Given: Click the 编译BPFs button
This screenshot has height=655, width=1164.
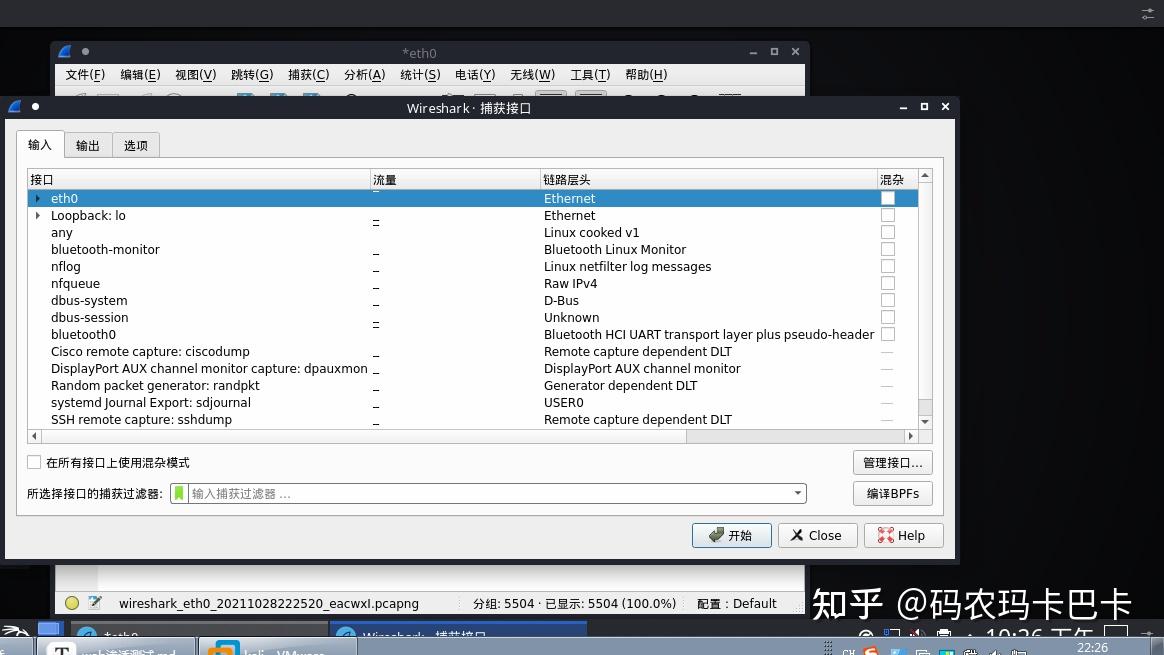Looking at the screenshot, I should point(892,493).
